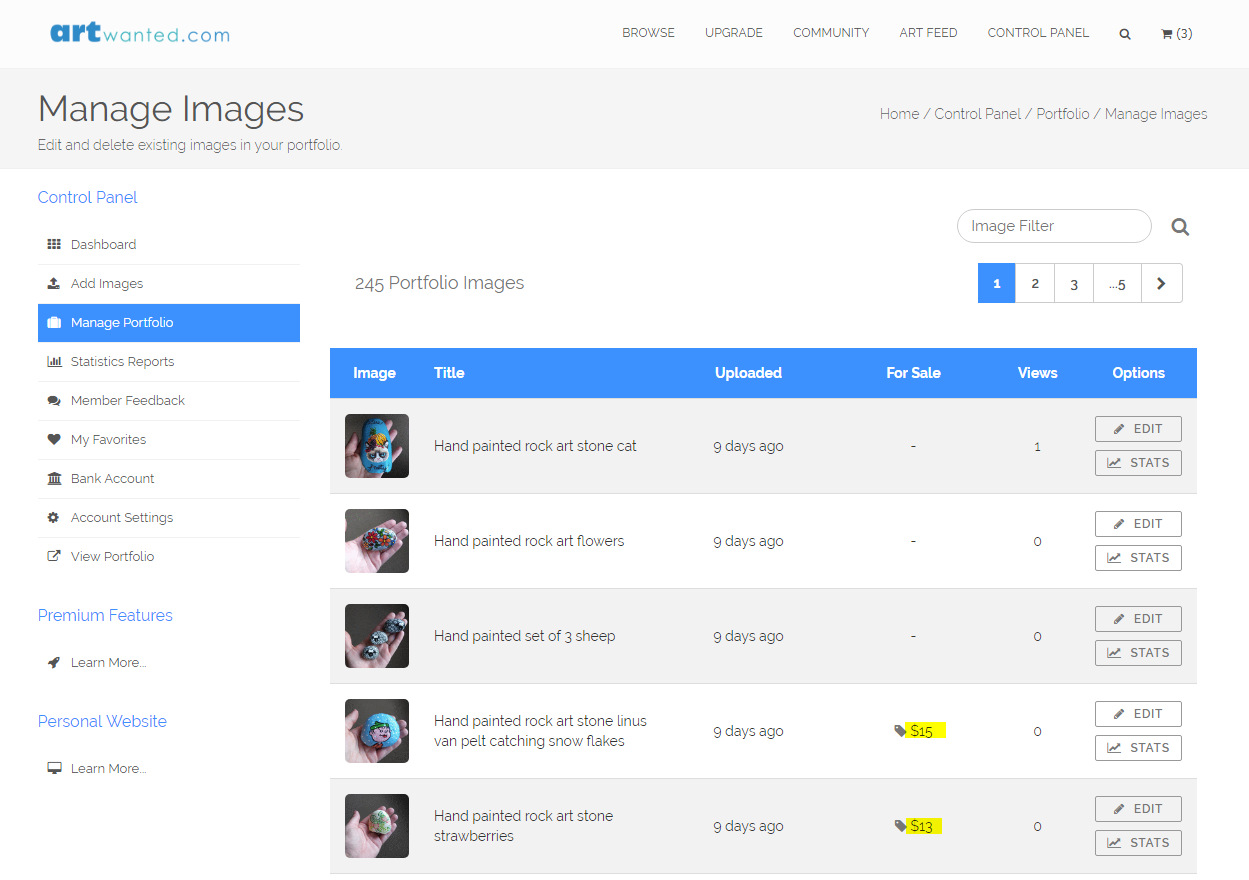Click STATS for Hand painted rock art flowers
The width and height of the screenshot is (1249, 880).
1138,558
